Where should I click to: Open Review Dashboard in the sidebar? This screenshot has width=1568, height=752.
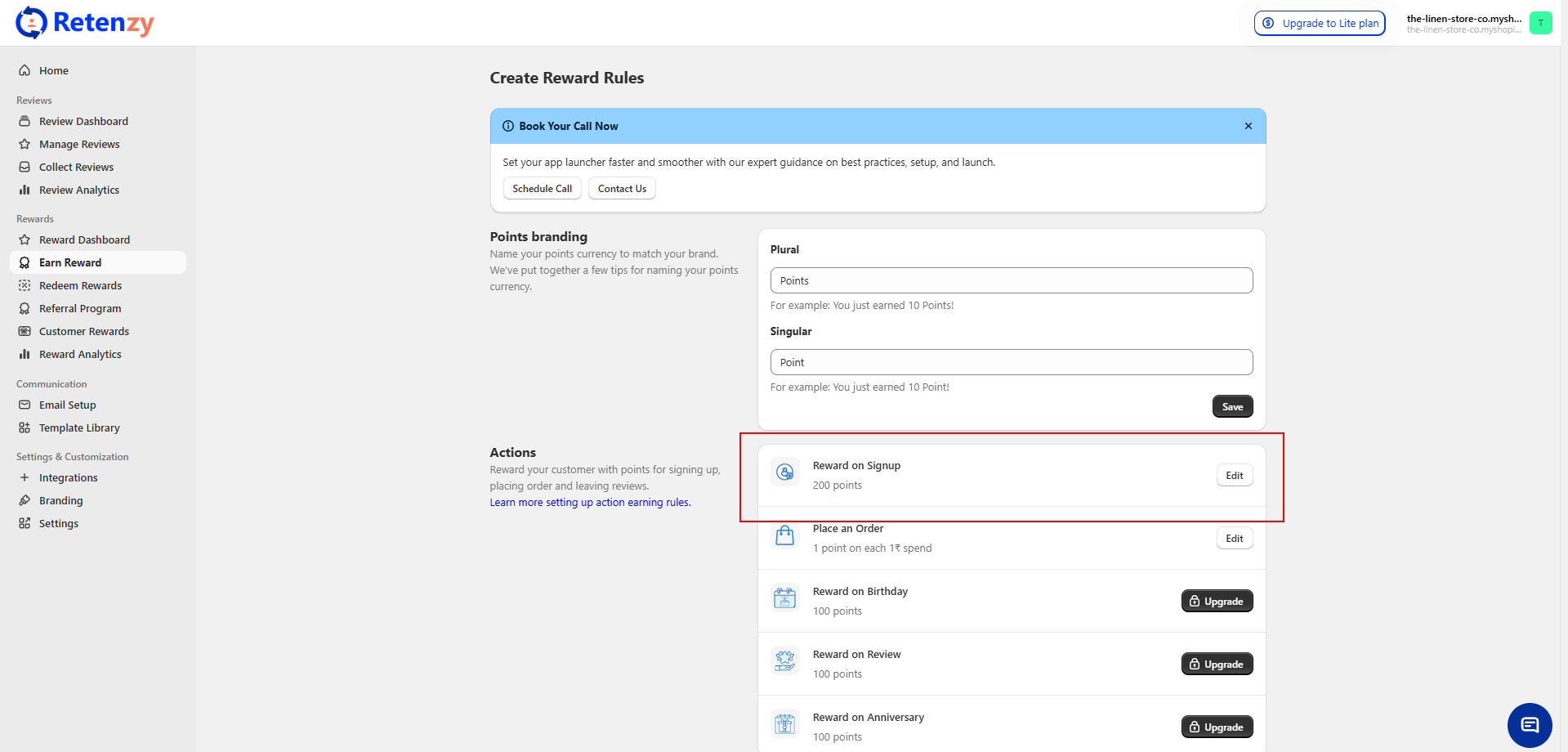(x=83, y=121)
